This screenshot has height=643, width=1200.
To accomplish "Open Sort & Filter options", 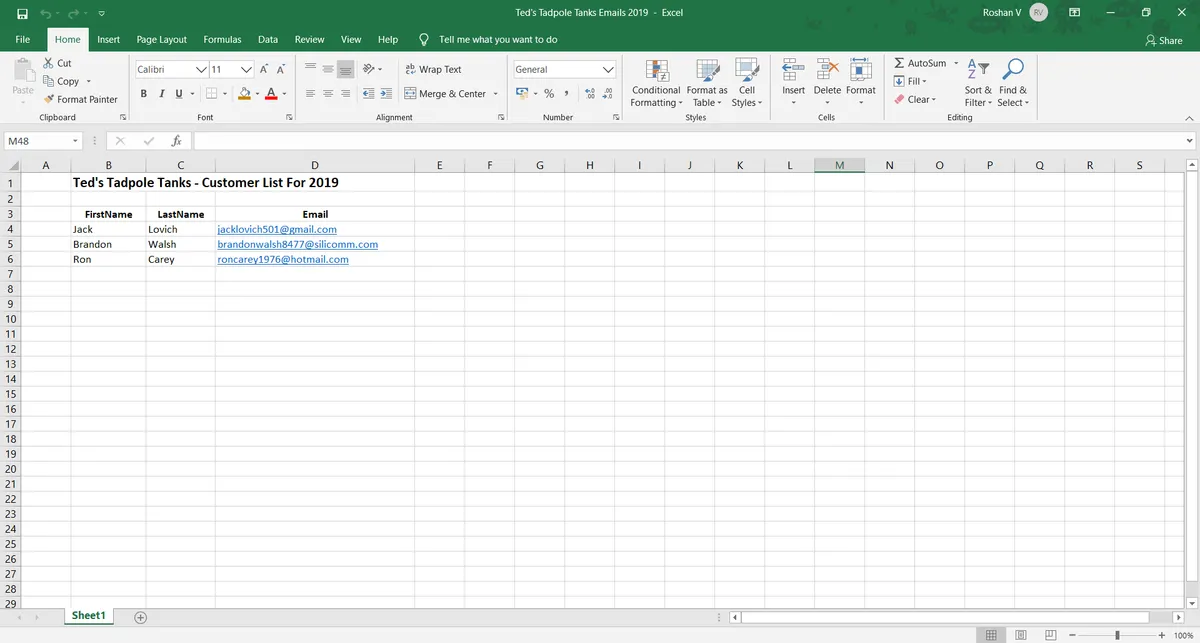I will 978,82.
